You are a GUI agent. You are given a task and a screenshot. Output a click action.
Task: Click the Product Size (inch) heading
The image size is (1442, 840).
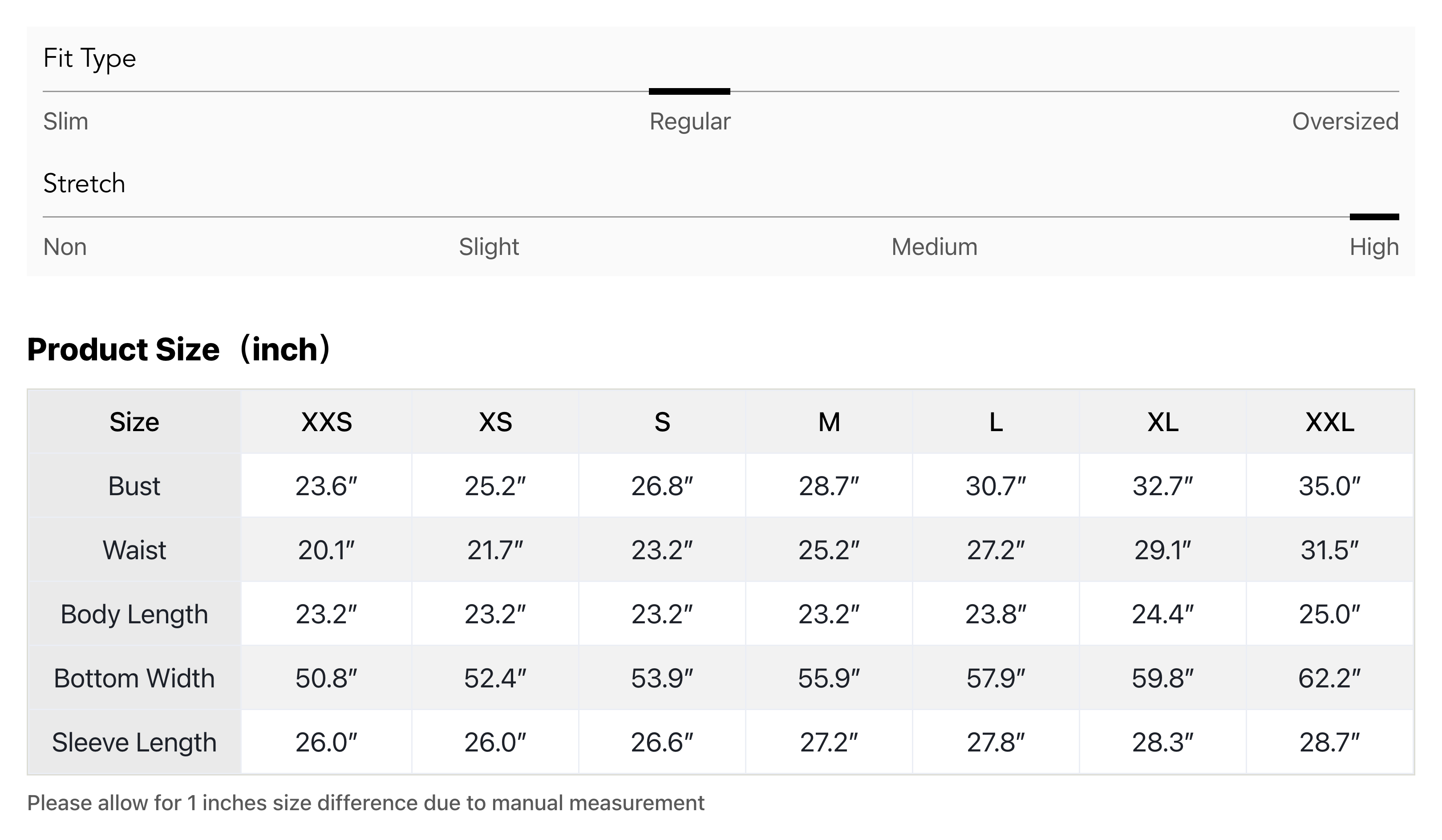point(178,349)
